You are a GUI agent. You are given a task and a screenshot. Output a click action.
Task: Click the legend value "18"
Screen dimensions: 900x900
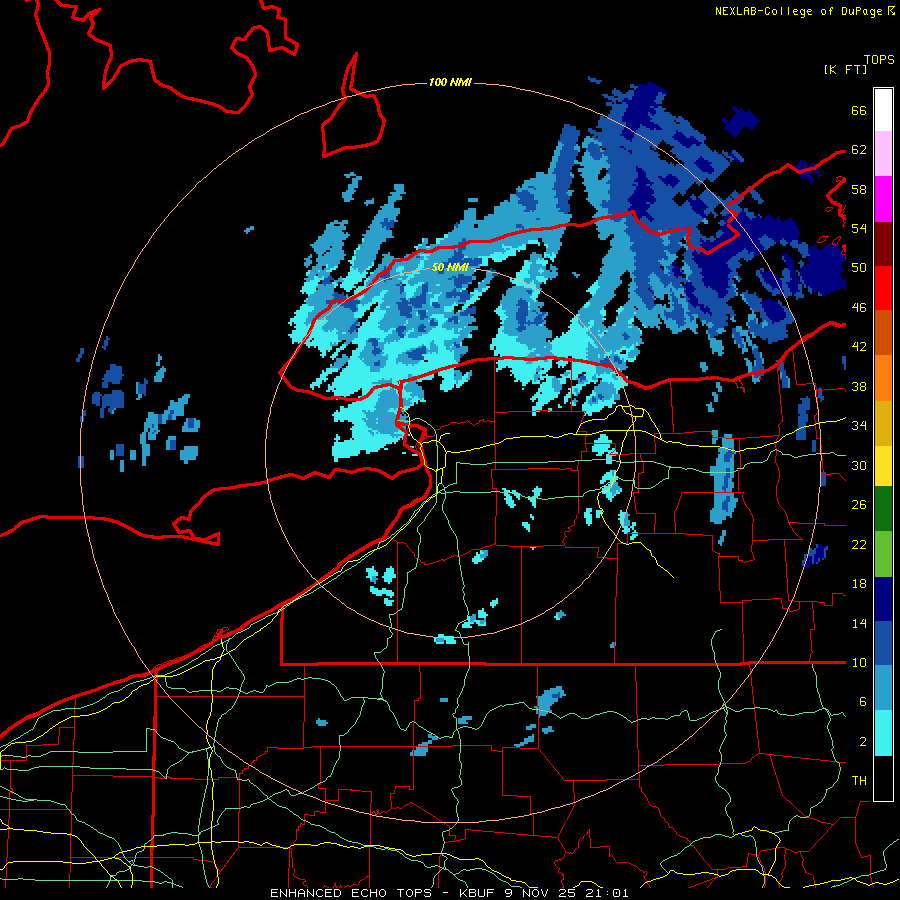[859, 584]
